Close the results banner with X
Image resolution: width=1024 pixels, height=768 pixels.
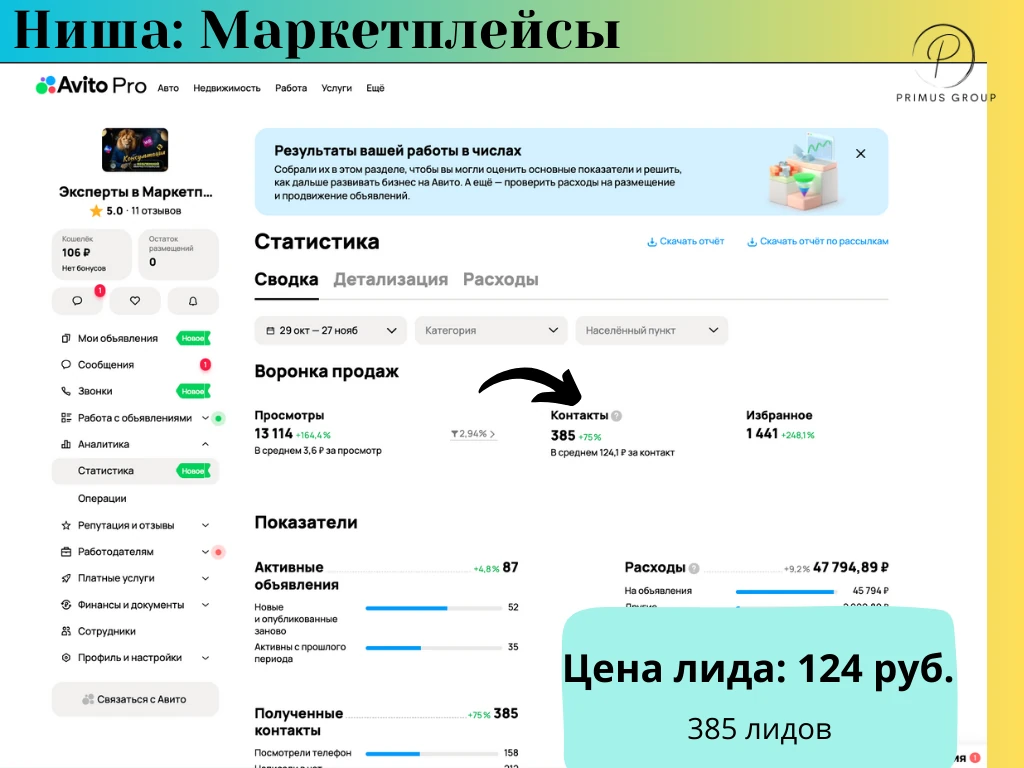click(x=861, y=153)
